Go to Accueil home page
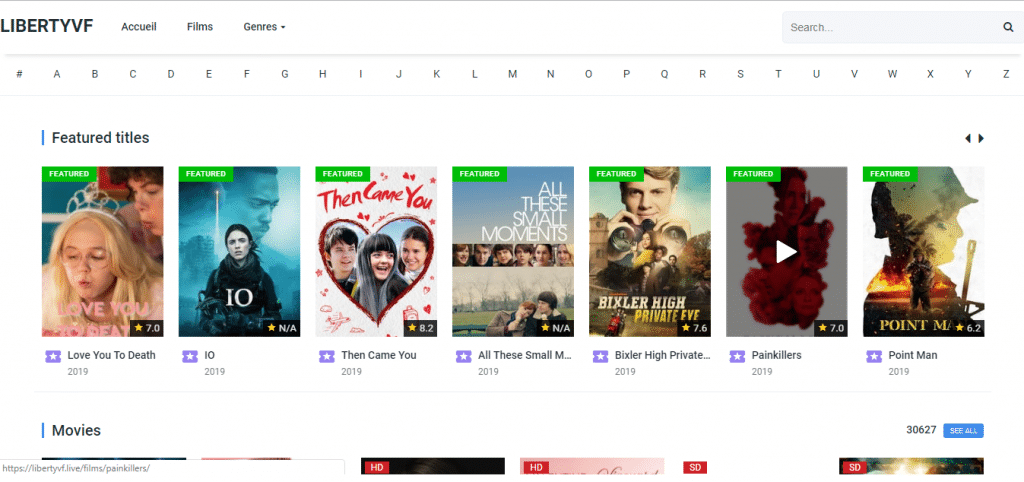1024x482 pixels. (138, 27)
